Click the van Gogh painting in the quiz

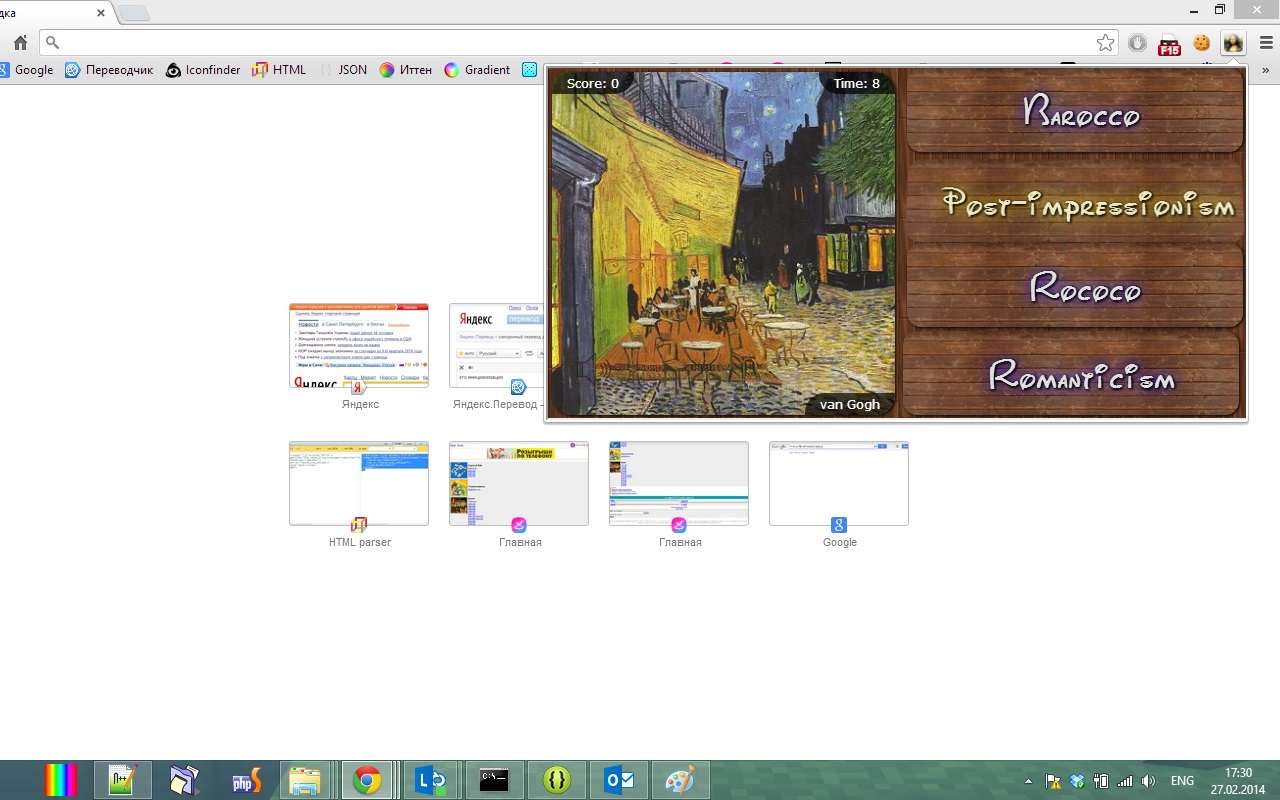(723, 243)
